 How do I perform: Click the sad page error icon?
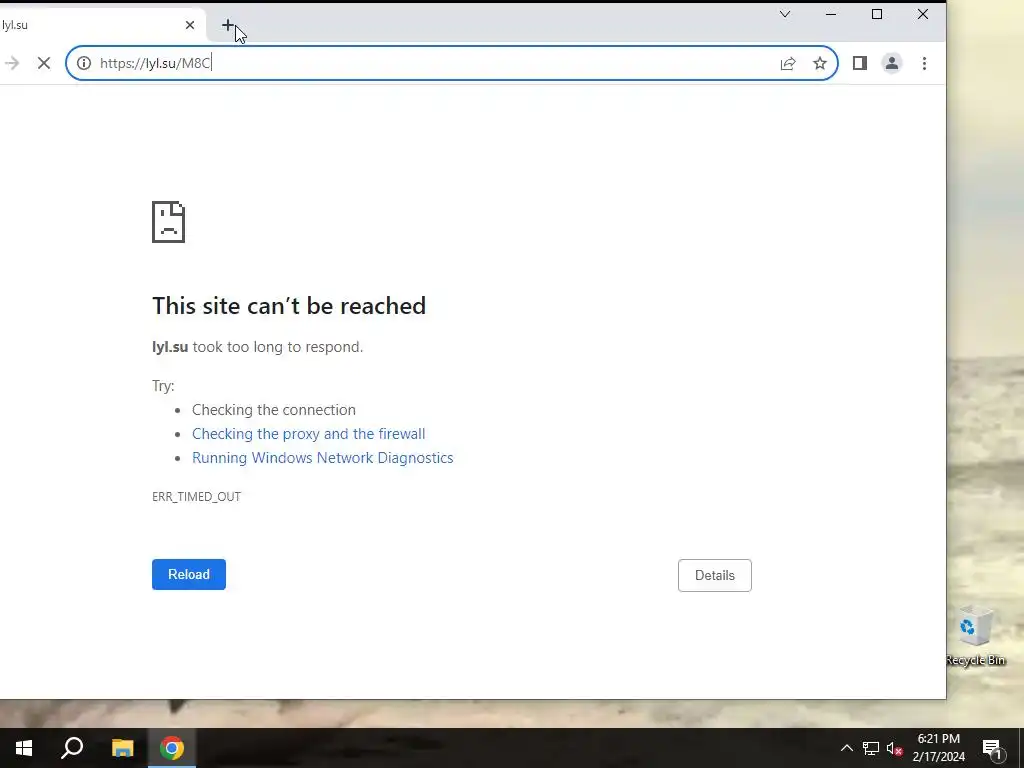(168, 222)
